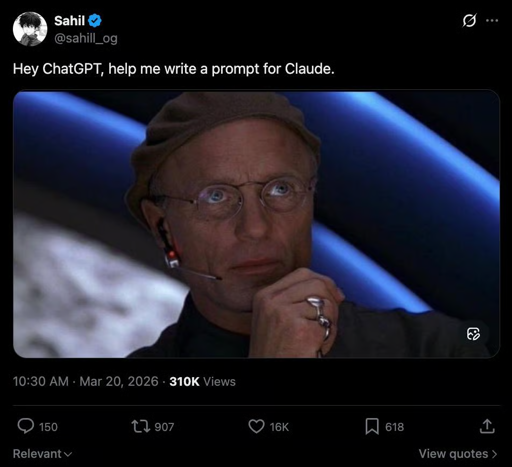Click the 310K Views count
Image resolution: width=512 pixels, height=467 pixels.
[x=202, y=381]
